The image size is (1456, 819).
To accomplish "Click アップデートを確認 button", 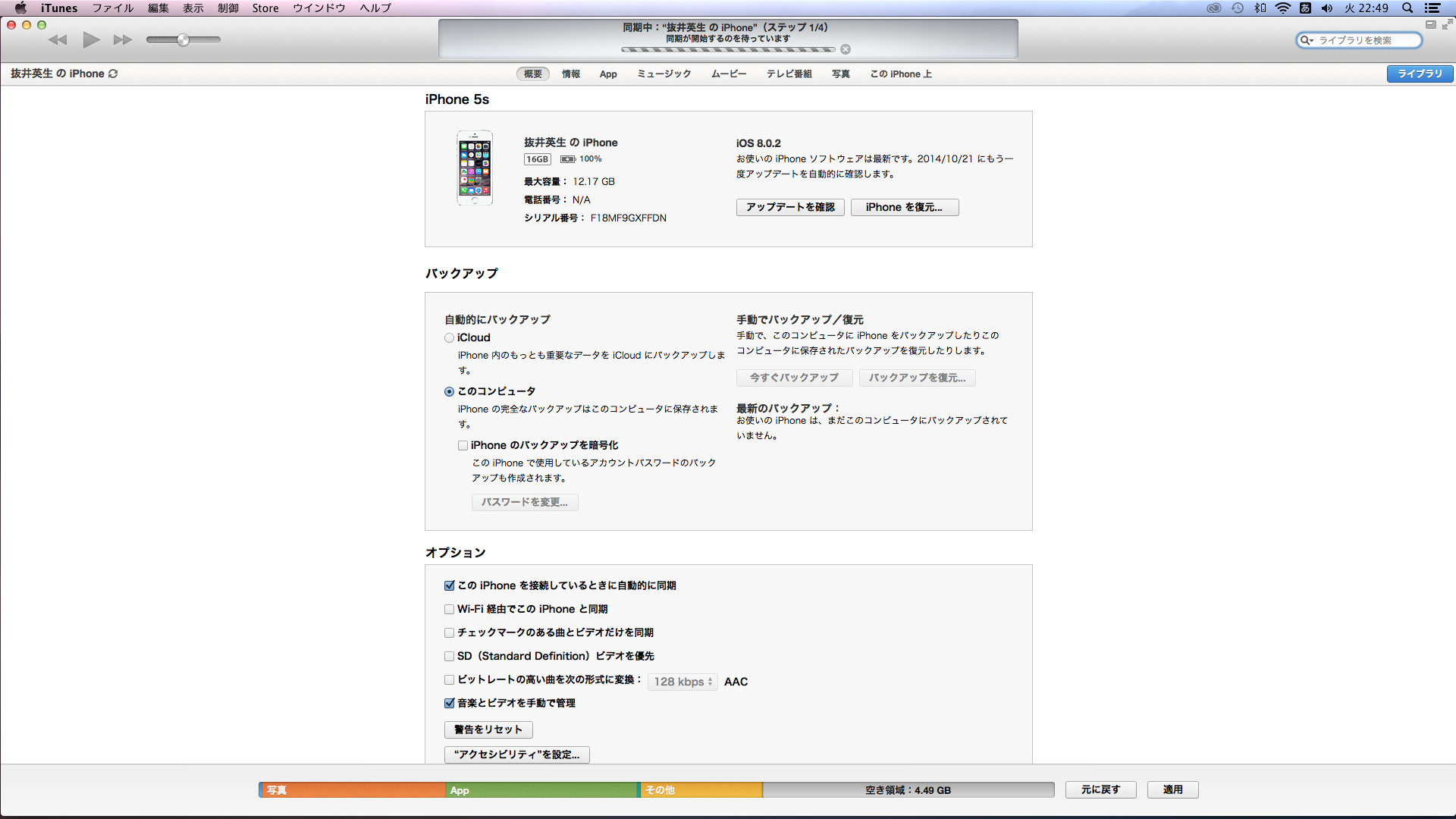I will tap(789, 207).
